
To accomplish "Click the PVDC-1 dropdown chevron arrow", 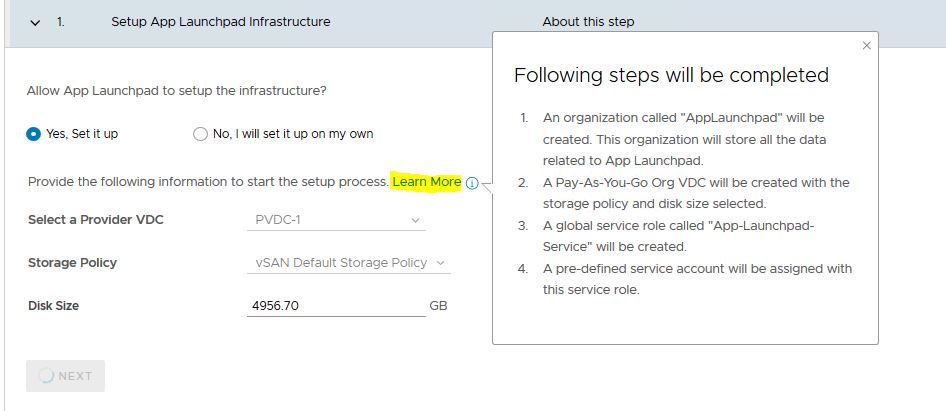I will pyautogui.click(x=415, y=220).
